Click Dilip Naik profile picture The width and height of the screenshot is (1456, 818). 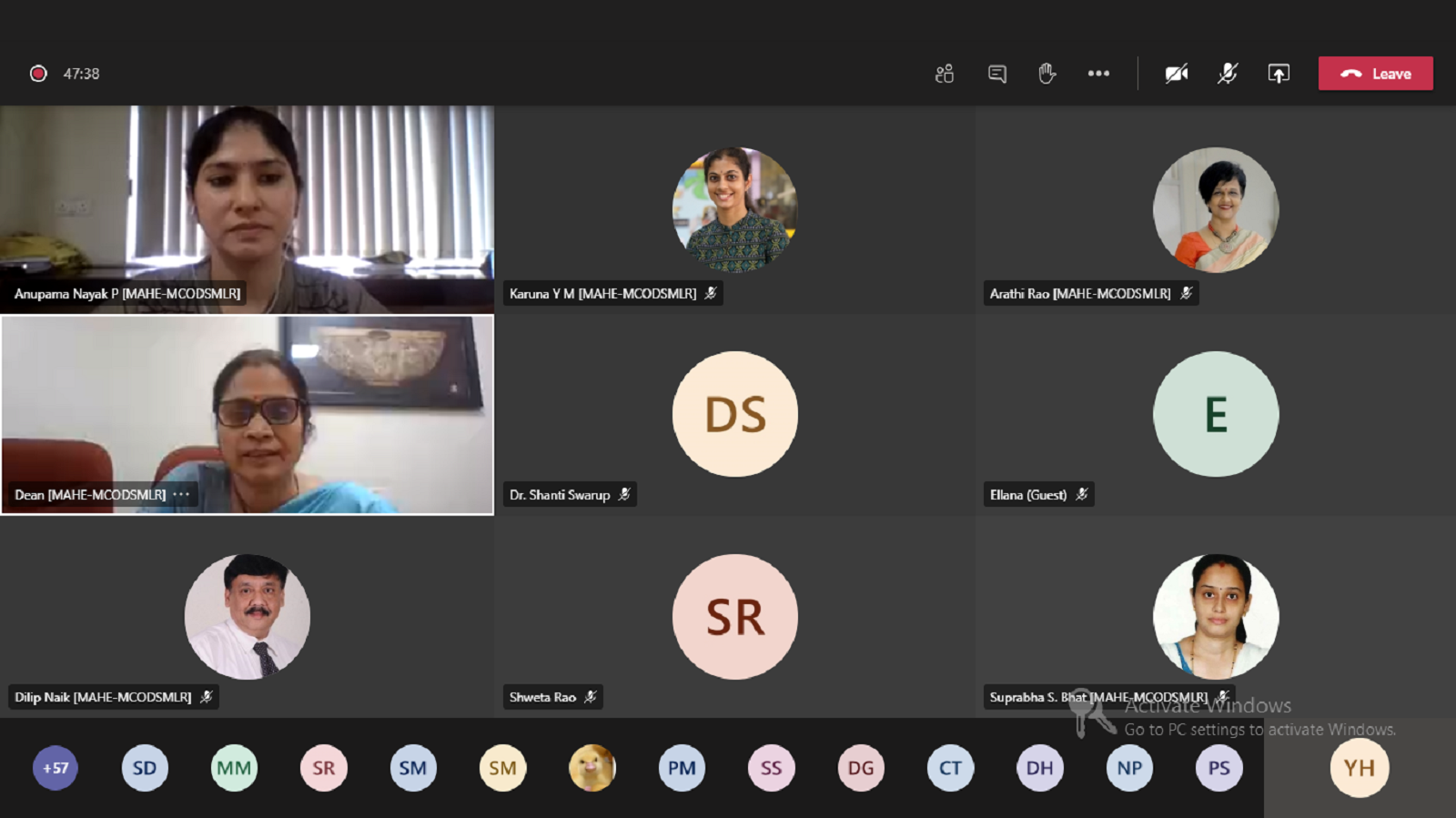tap(248, 616)
